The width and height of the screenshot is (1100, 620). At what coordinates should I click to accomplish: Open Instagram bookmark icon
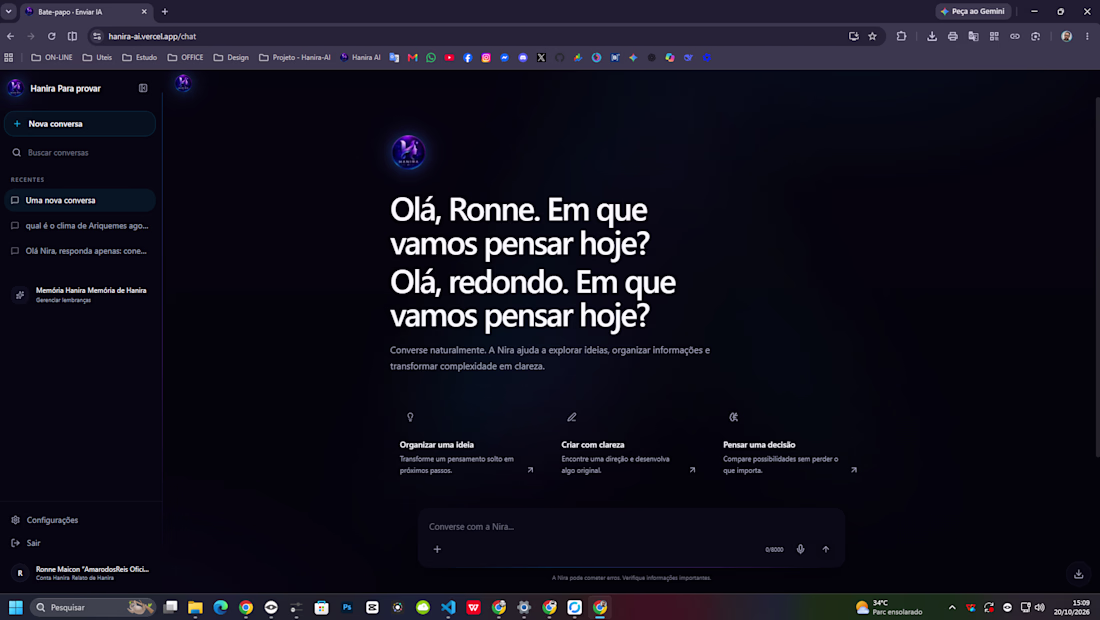pyautogui.click(x=486, y=58)
